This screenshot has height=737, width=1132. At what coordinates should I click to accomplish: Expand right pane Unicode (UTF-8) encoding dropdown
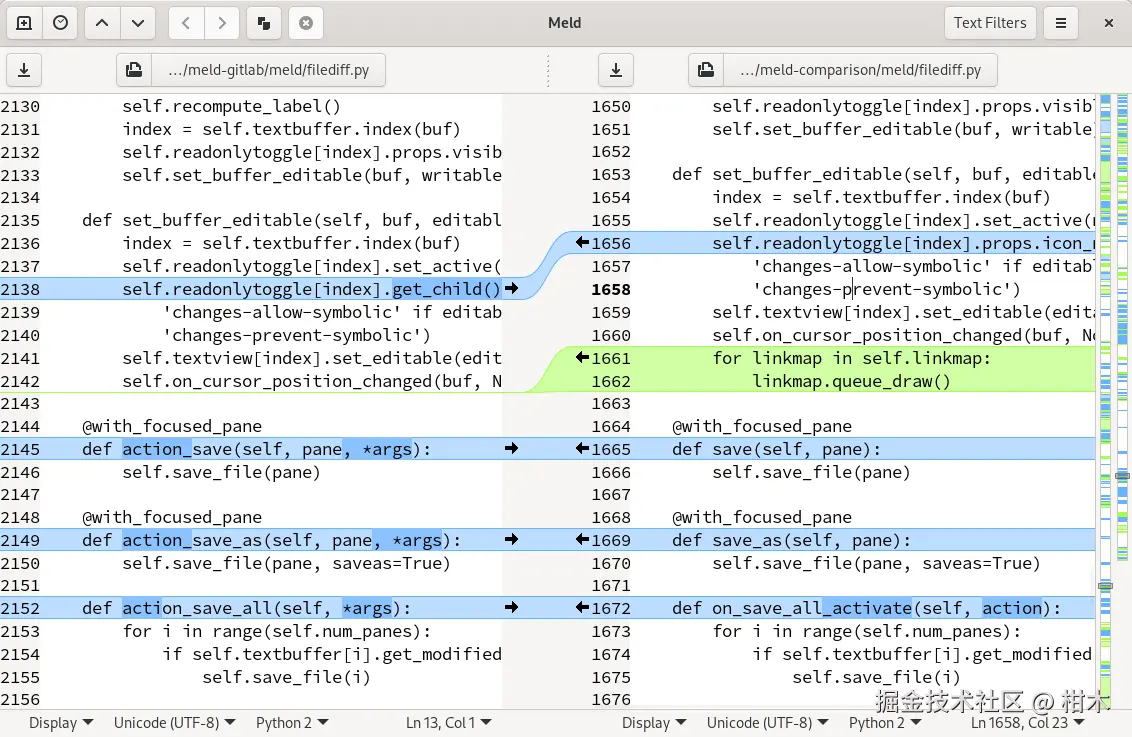[x=767, y=723]
